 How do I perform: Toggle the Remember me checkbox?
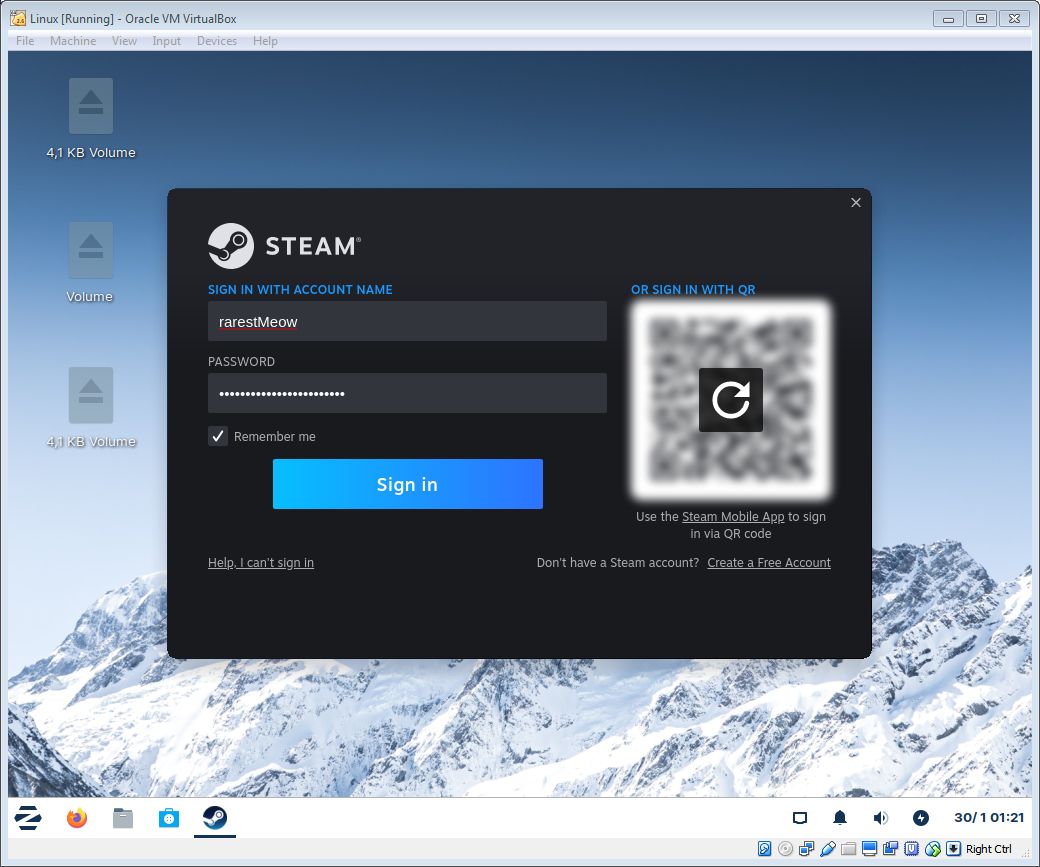[218, 436]
